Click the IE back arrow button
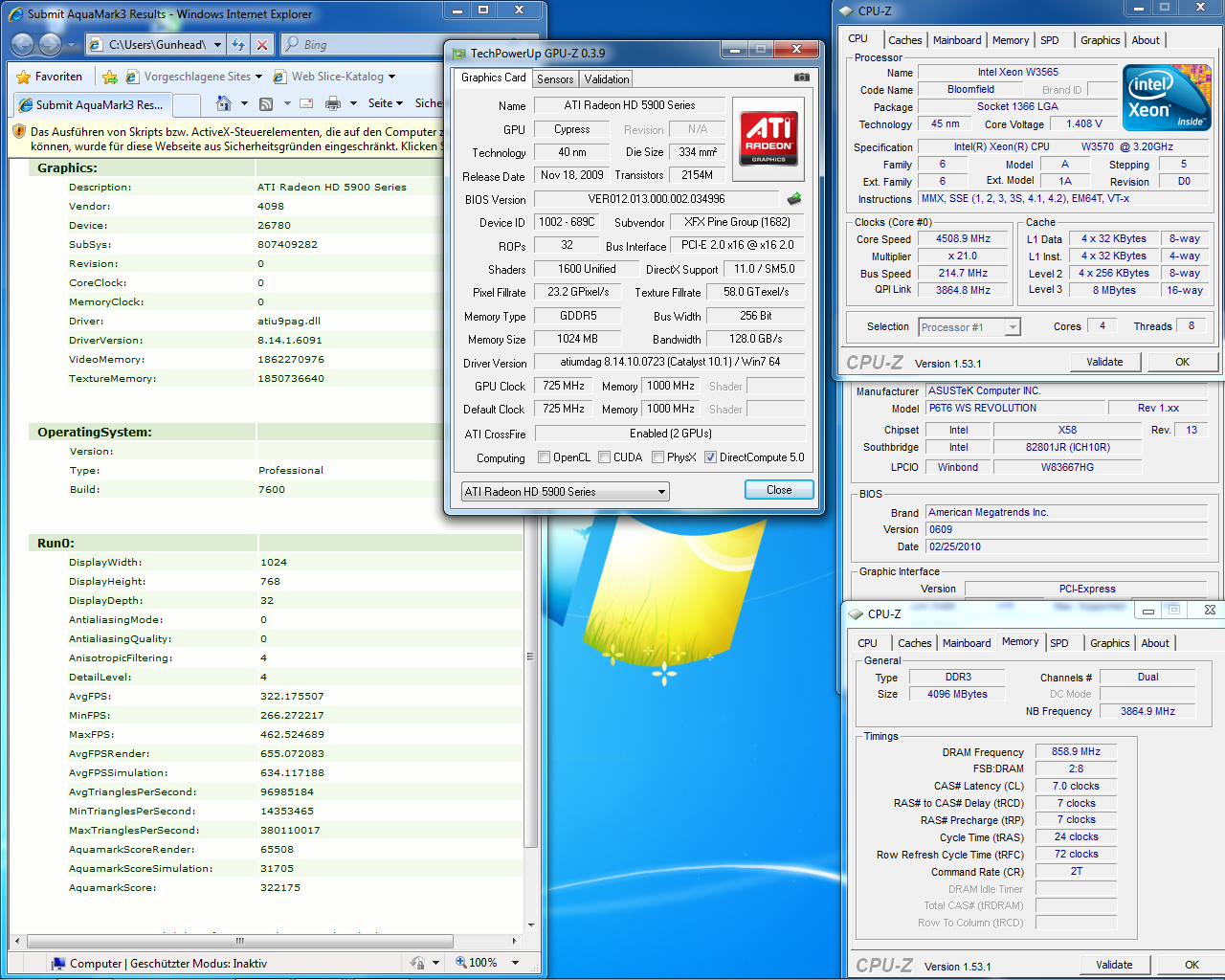The height and width of the screenshot is (980, 1225). (x=22, y=44)
